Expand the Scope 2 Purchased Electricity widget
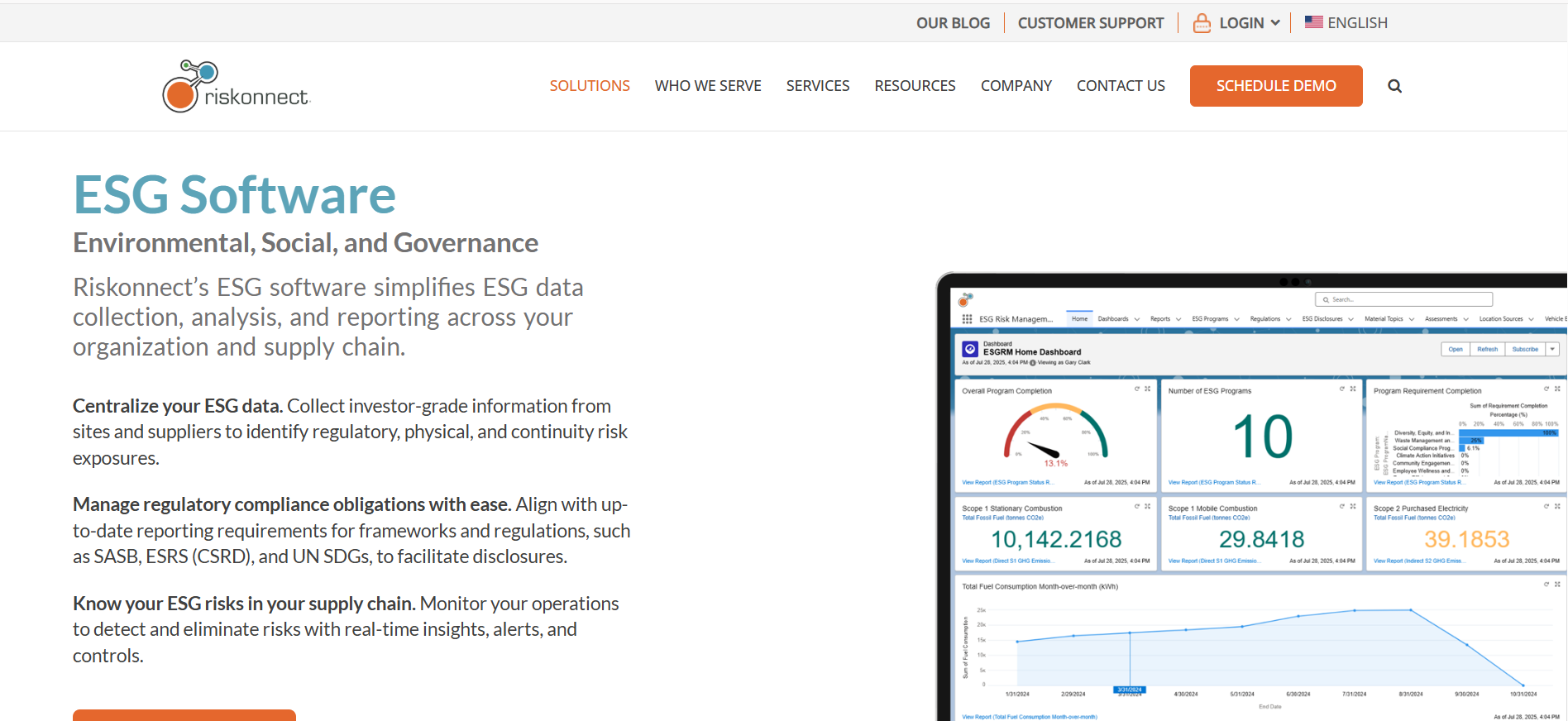1568x721 pixels. 1557,506
